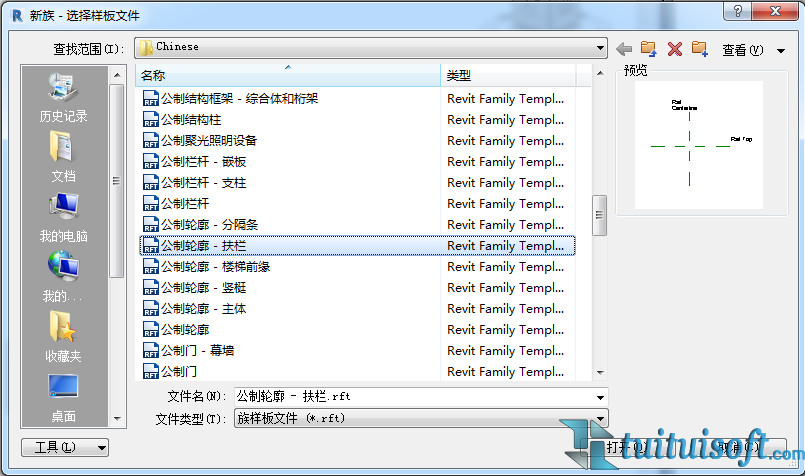Create new folder icon in toolbar

699,49
